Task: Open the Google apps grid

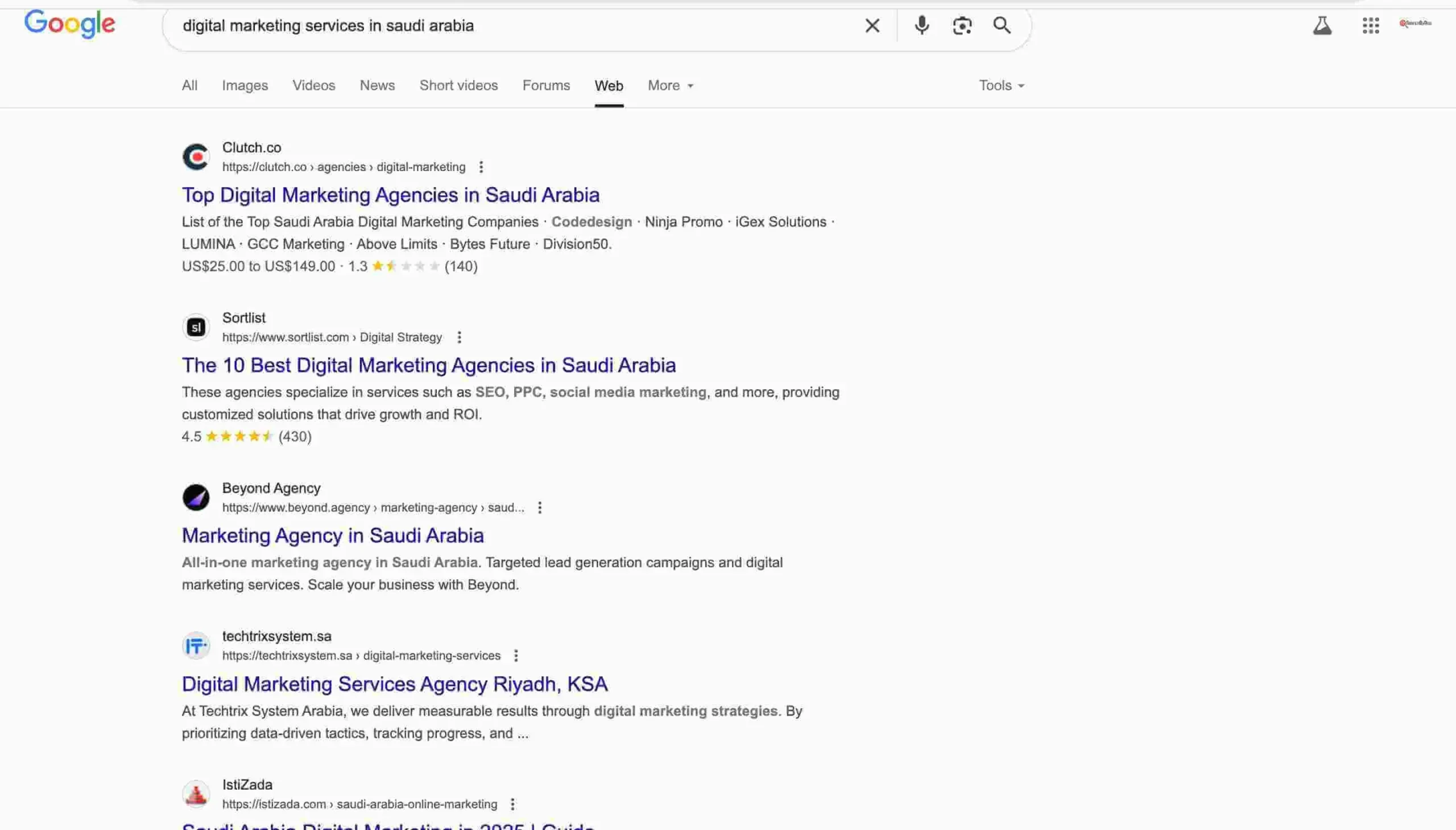Action: (x=1371, y=25)
